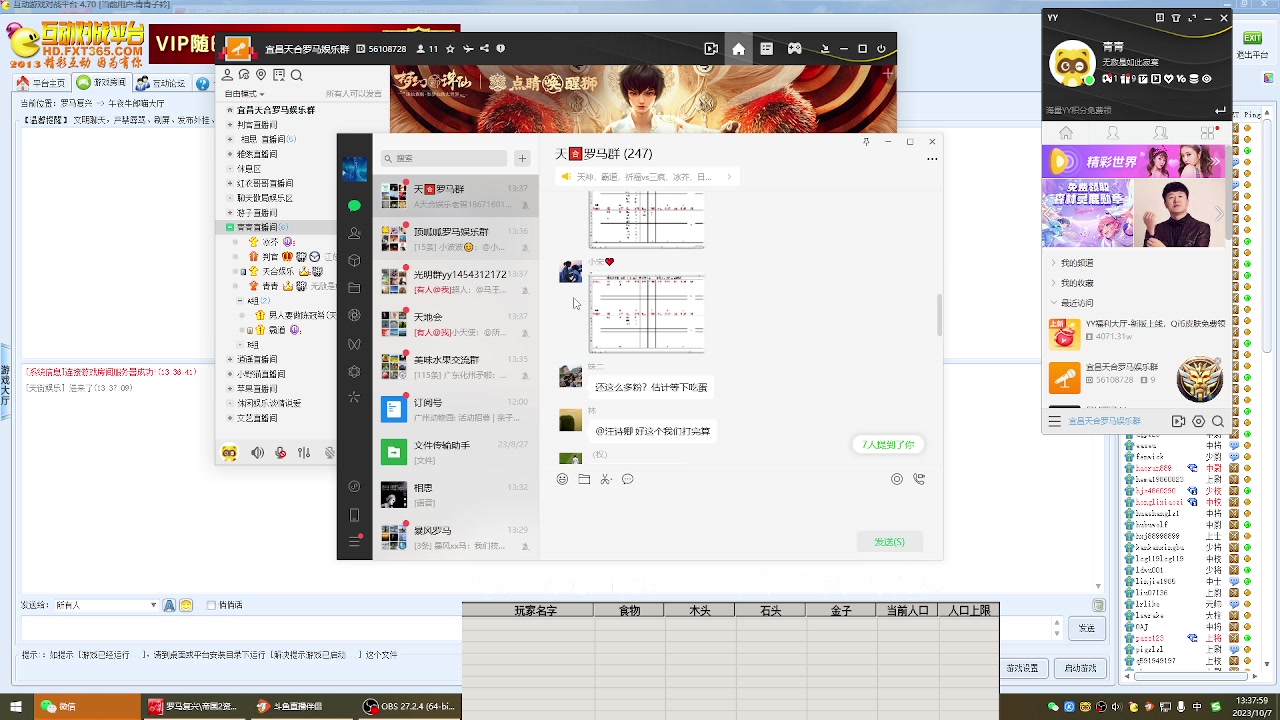The height and width of the screenshot is (720, 1280).
Task: Open 天合罗马群 conversation in WeChat list
Action: tap(455, 196)
